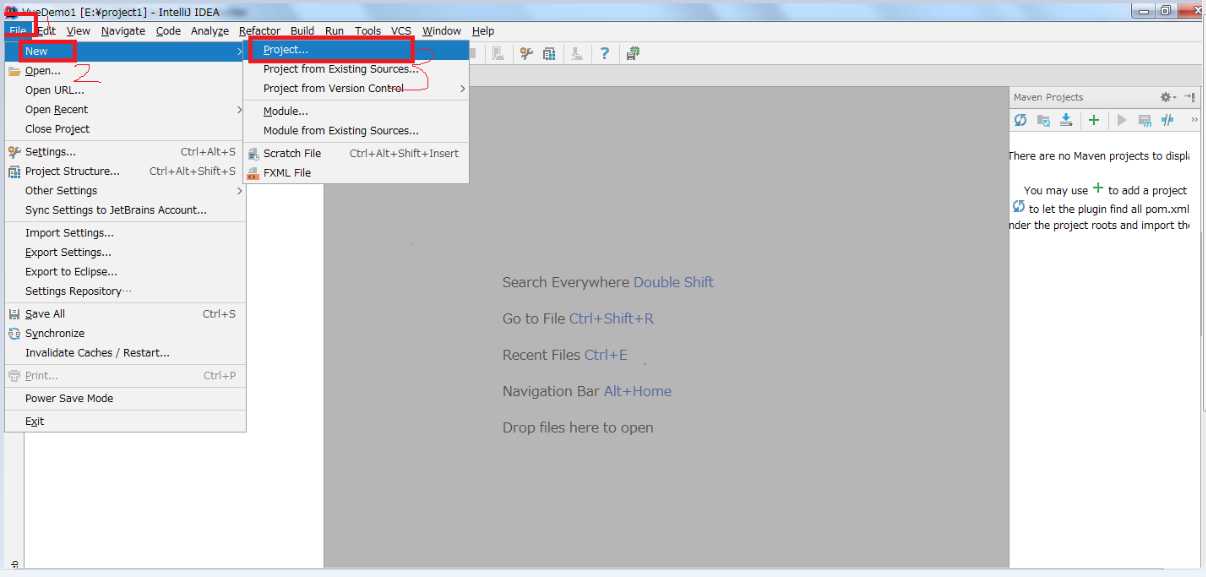
Task: Choose Export to Eclipse...
Action: pos(125,271)
